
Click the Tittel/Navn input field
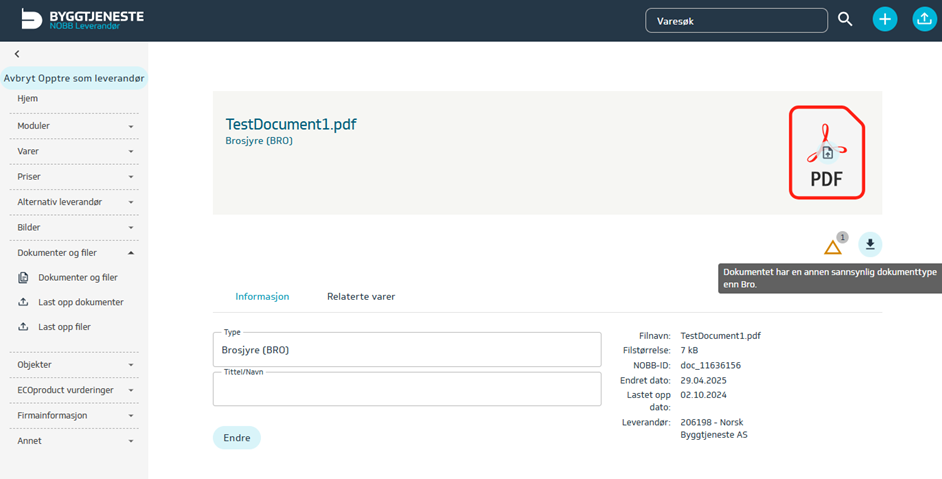pyautogui.click(x=406, y=390)
